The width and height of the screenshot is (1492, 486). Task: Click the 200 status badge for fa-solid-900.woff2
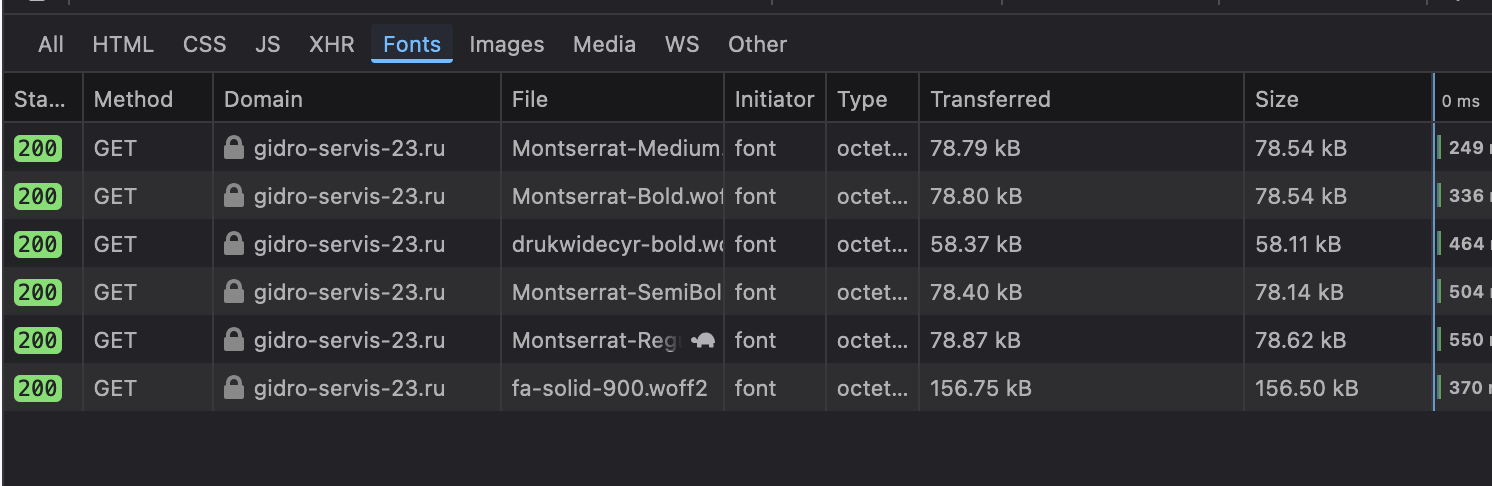[x=38, y=388]
